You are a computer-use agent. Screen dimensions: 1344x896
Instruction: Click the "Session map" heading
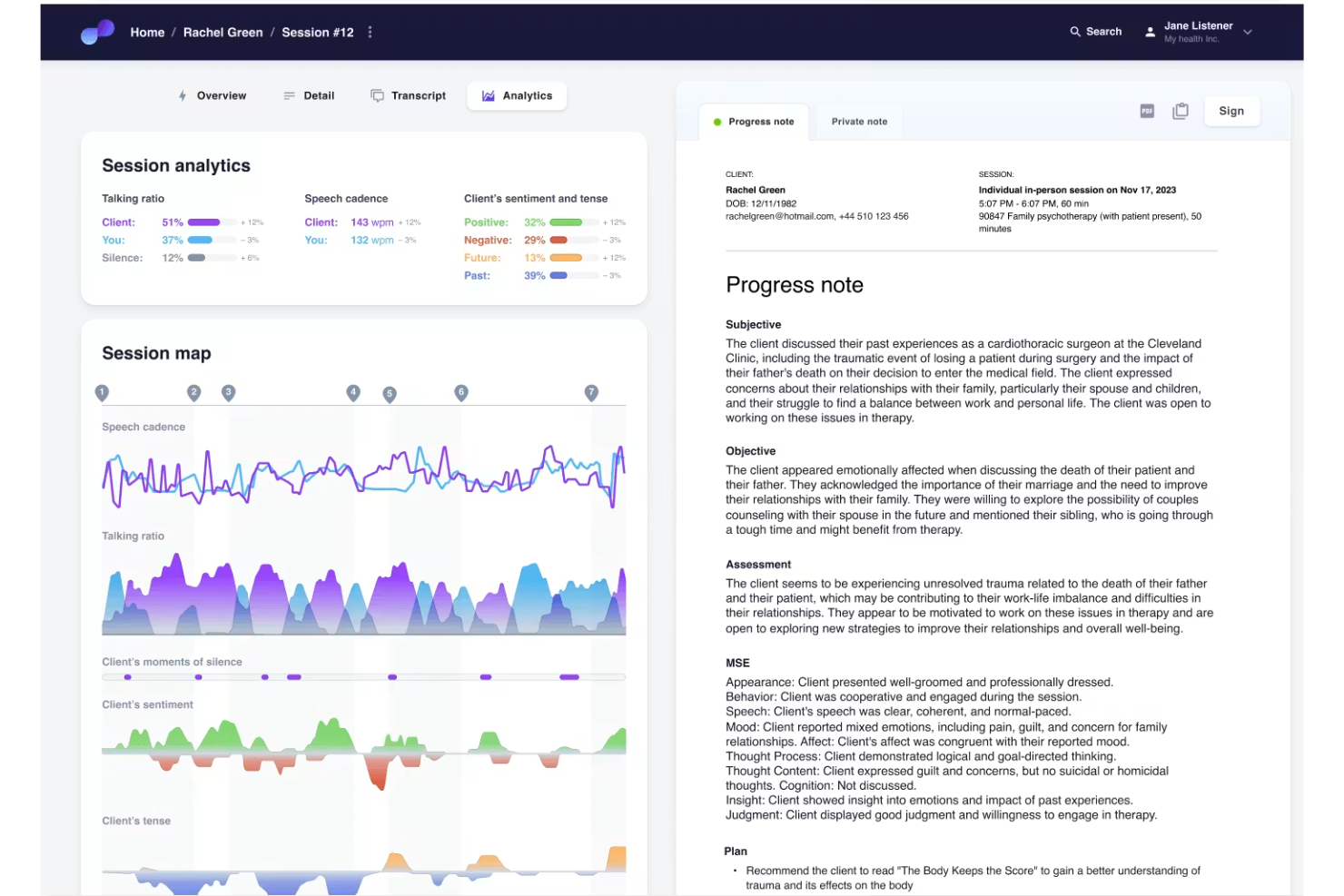156,353
